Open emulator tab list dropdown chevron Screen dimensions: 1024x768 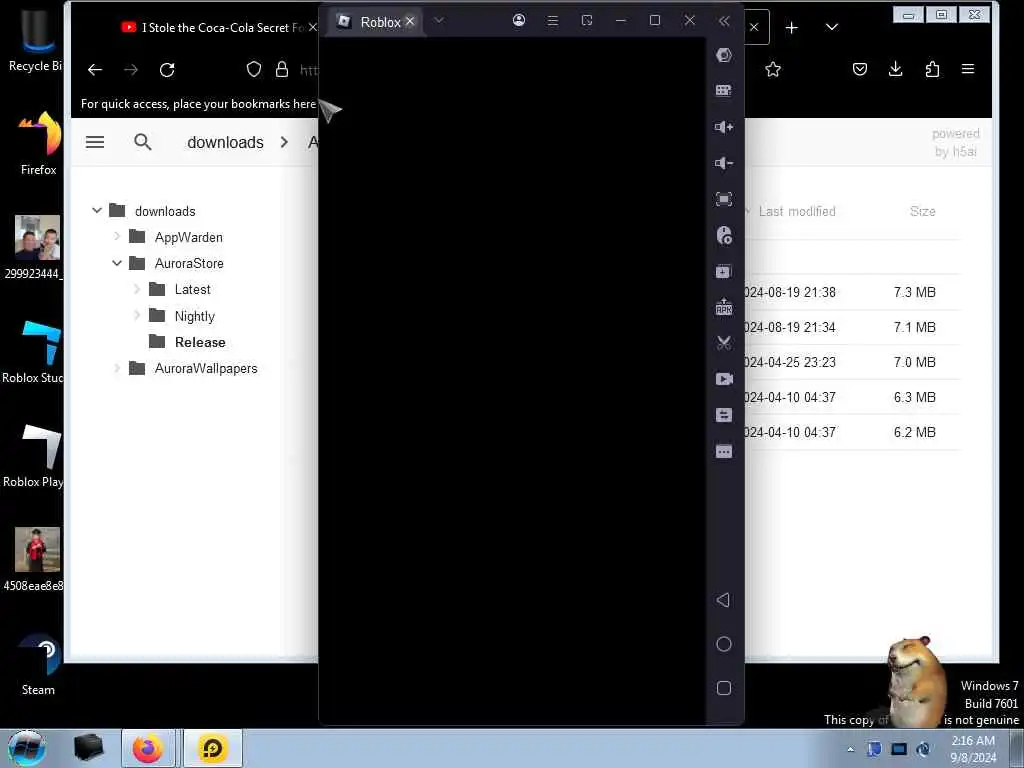coord(439,20)
